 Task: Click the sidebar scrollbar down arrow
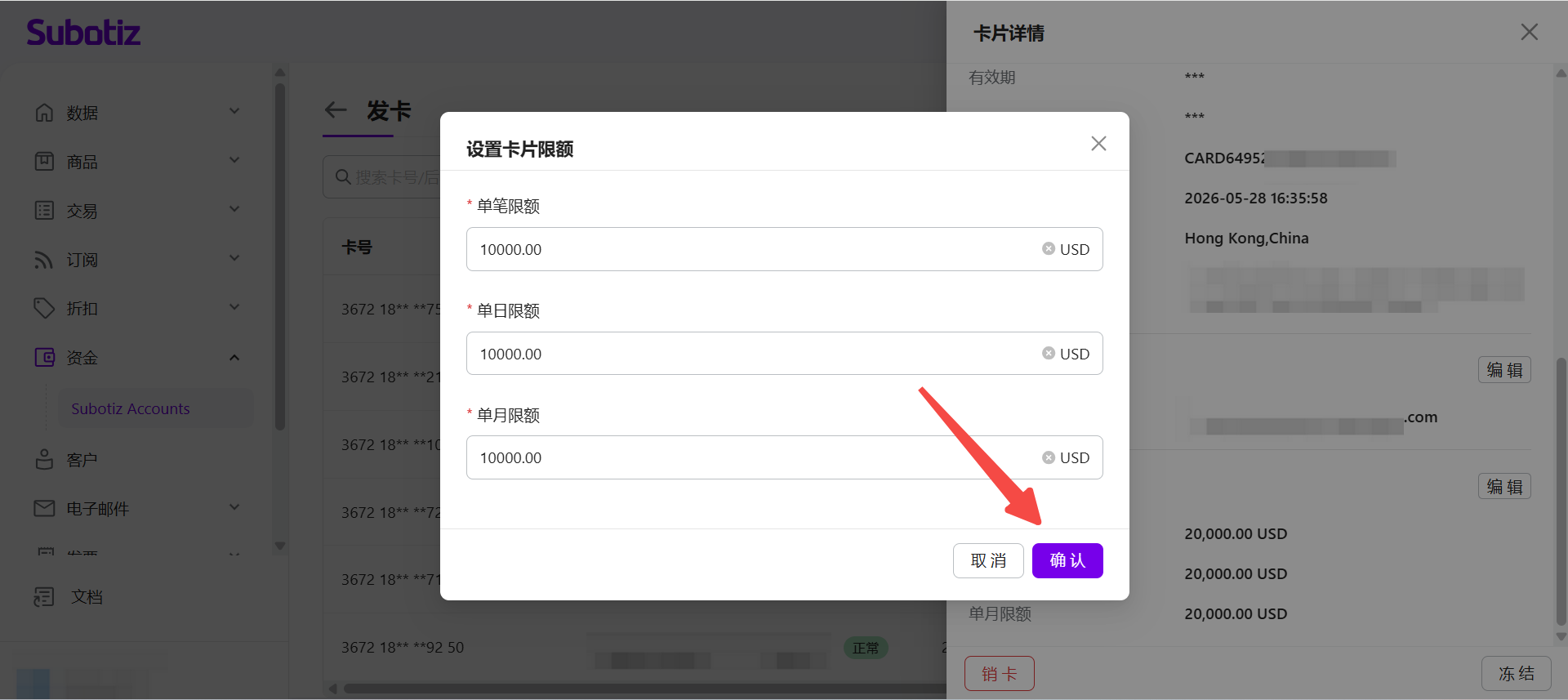(x=280, y=546)
